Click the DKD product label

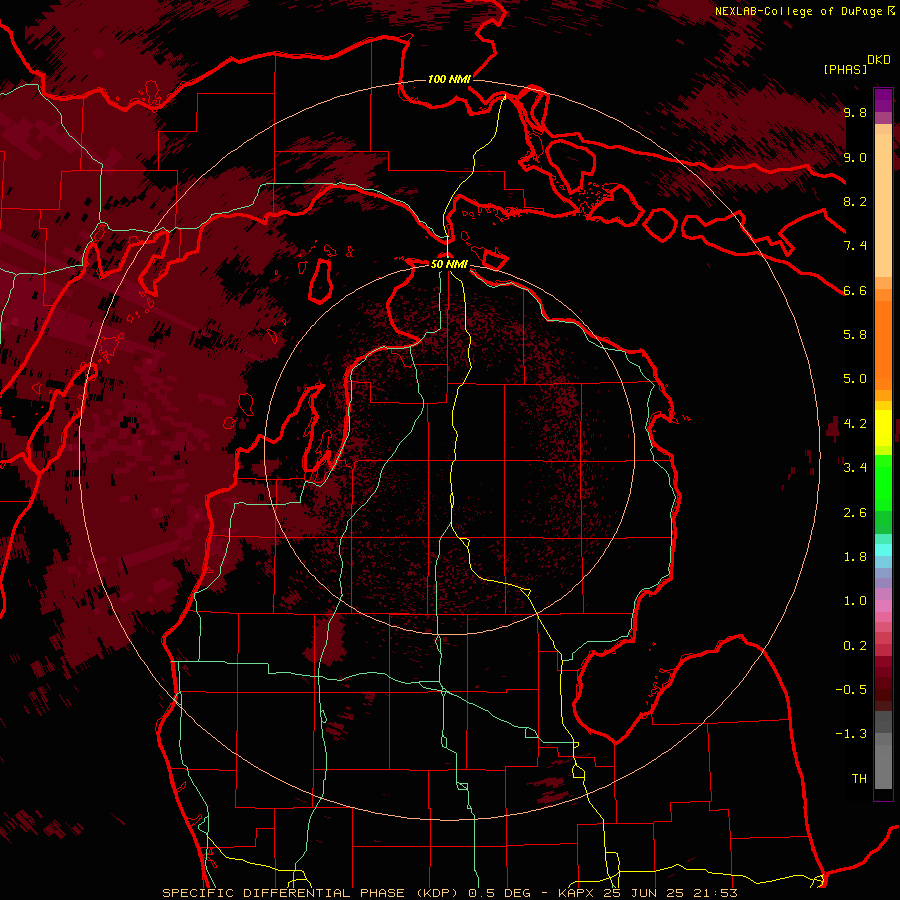click(879, 60)
